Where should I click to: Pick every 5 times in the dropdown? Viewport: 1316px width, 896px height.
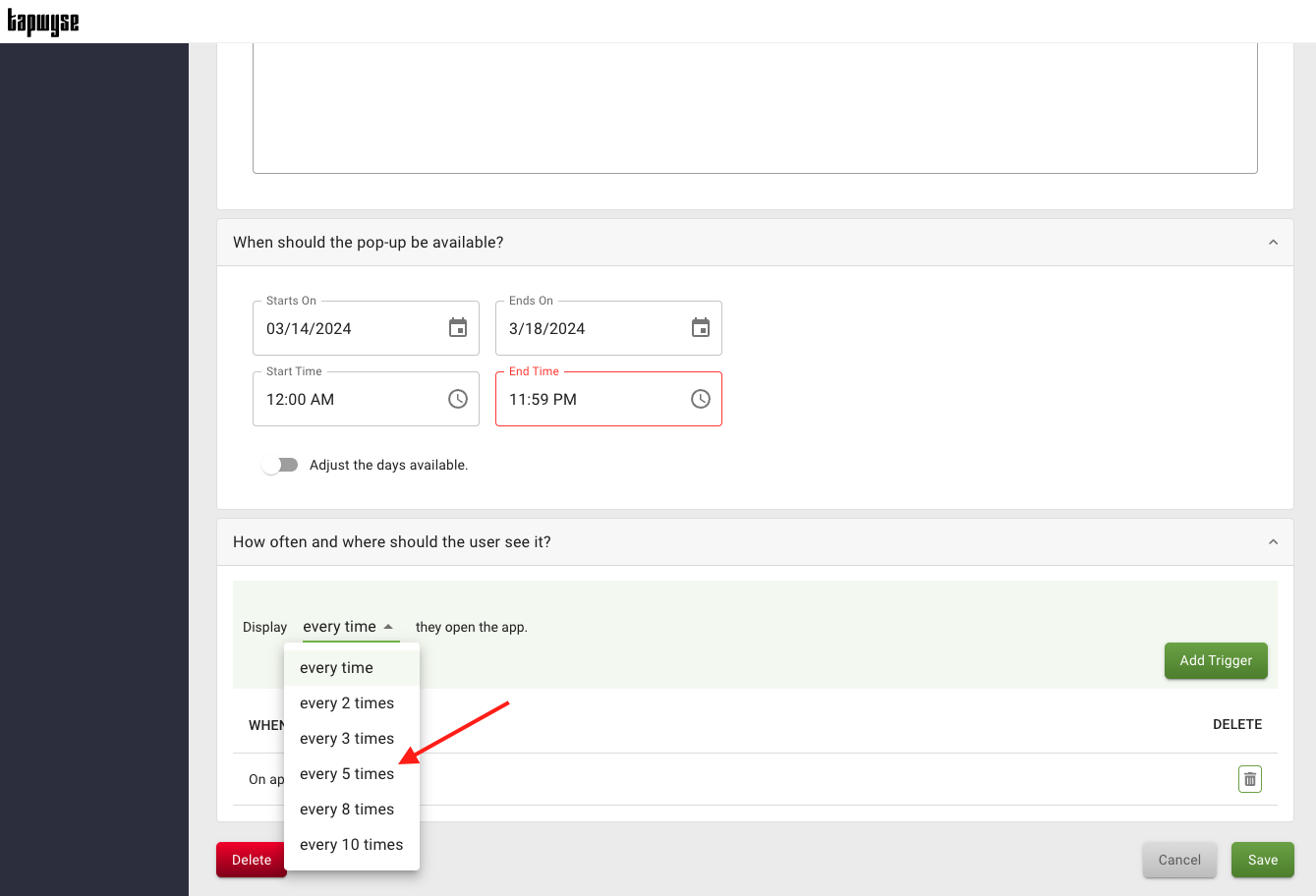click(x=347, y=774)
